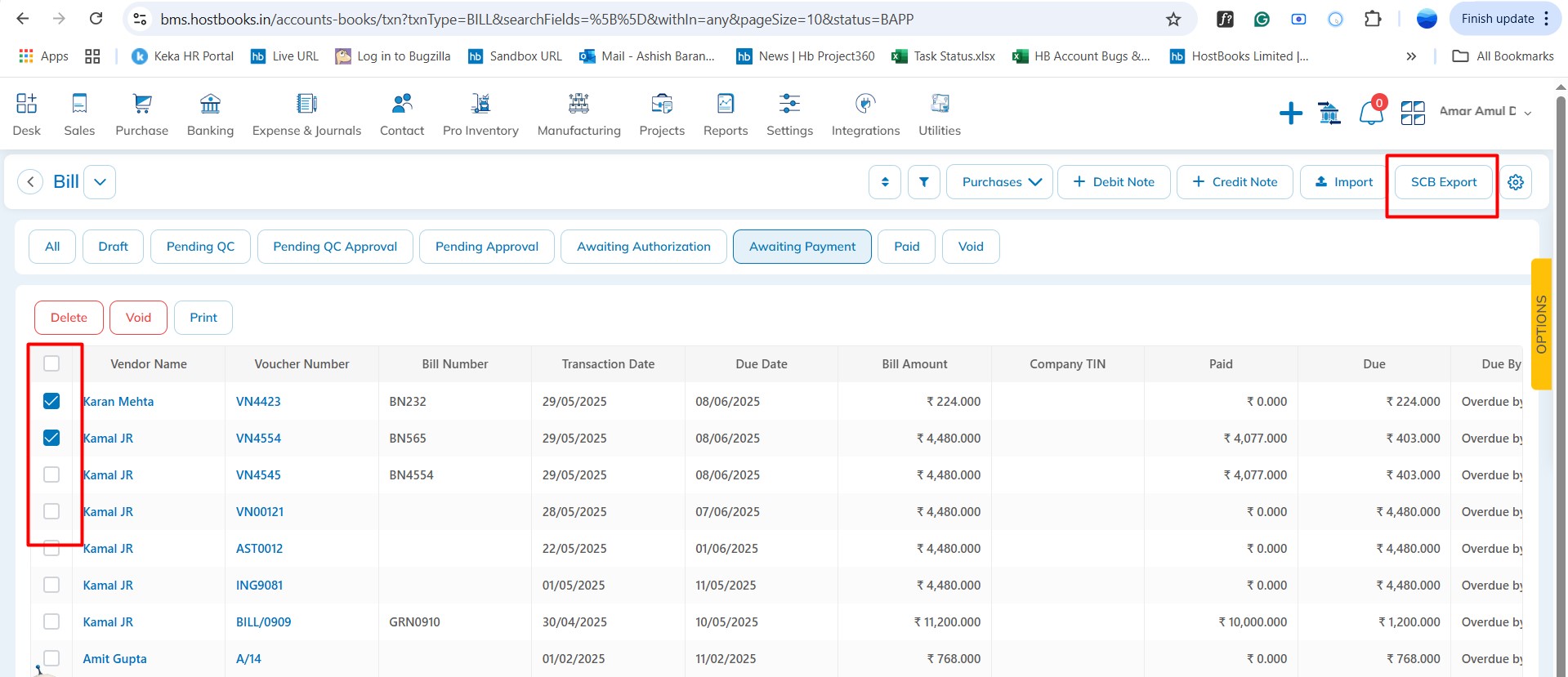Open the Desk module icon
This screenshot has width=1568, height=677.
[x=26, y=104]
